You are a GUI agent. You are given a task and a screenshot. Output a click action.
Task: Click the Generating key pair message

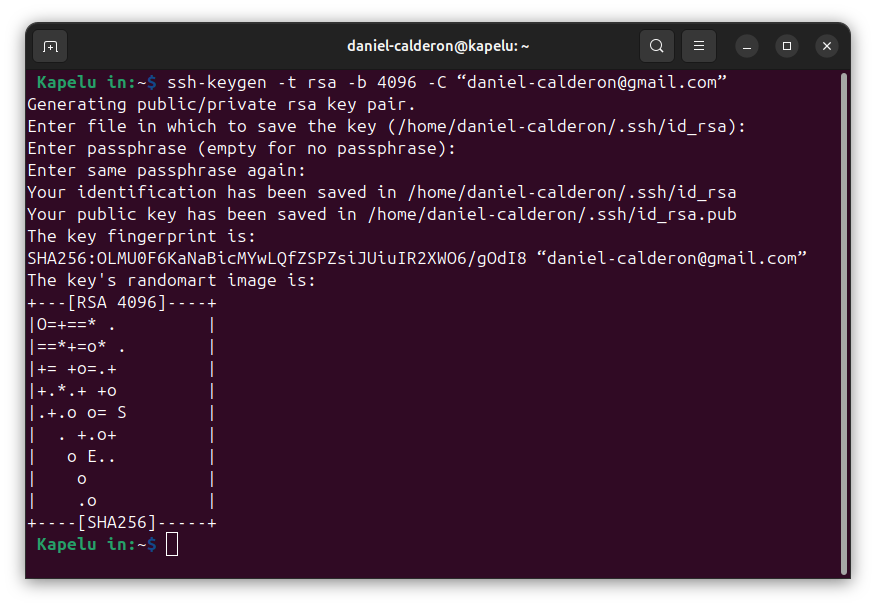tap(220, 104)
